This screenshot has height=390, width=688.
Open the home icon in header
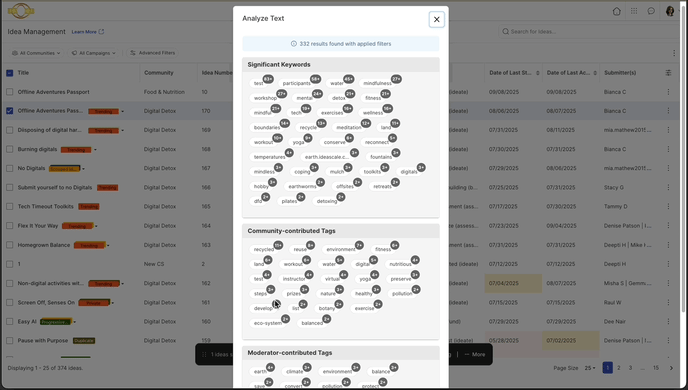616,11
